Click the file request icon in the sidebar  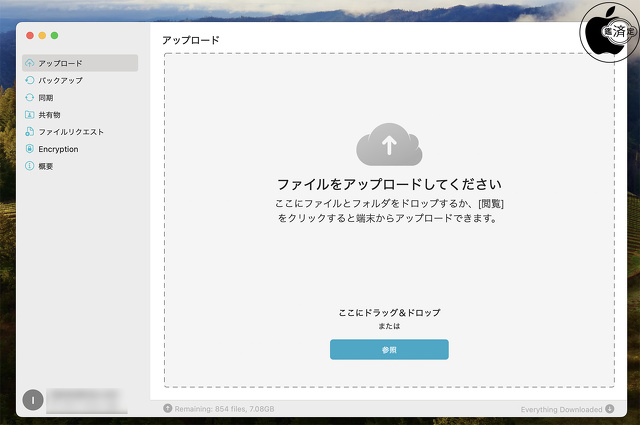coord(29,132)
